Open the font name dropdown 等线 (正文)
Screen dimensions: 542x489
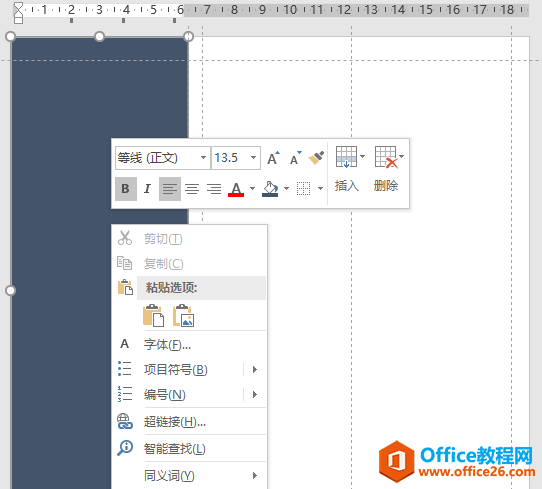162,158
